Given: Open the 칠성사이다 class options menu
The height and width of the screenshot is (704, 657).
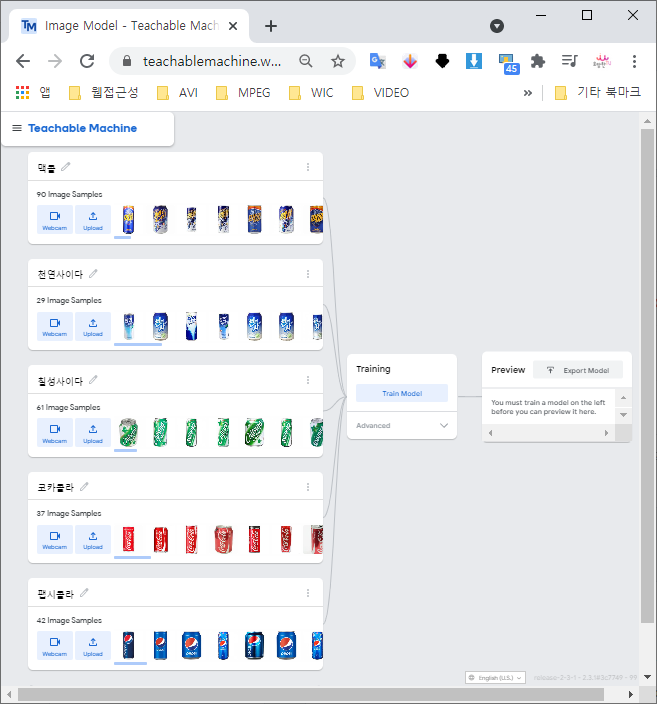Looking at the screenshot, I should tap(308, 380).
